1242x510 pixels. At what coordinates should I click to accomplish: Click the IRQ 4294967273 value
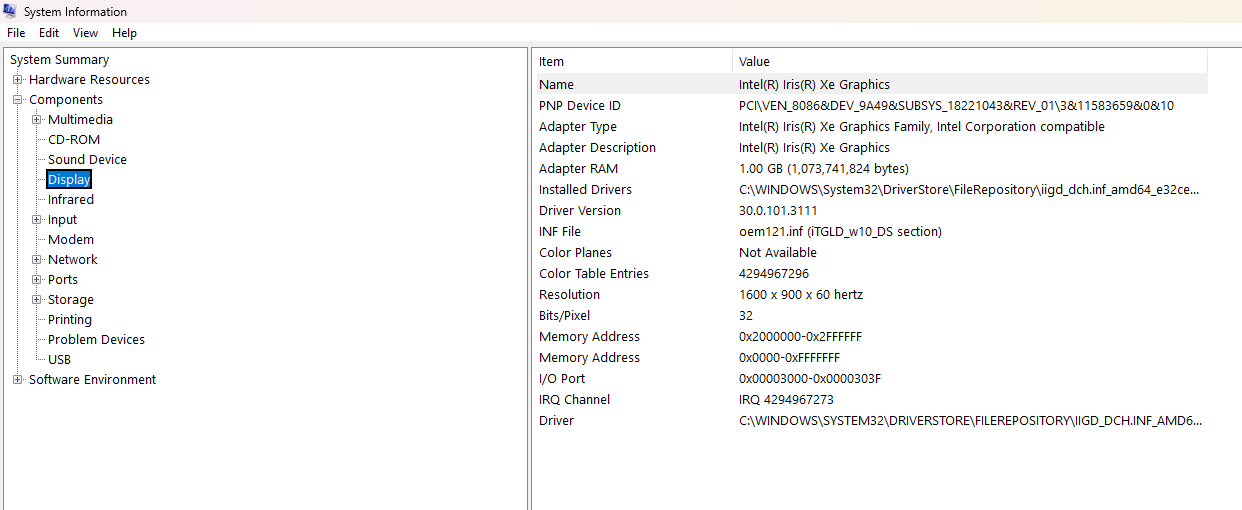pyautogui.click(x=786, y=400)
